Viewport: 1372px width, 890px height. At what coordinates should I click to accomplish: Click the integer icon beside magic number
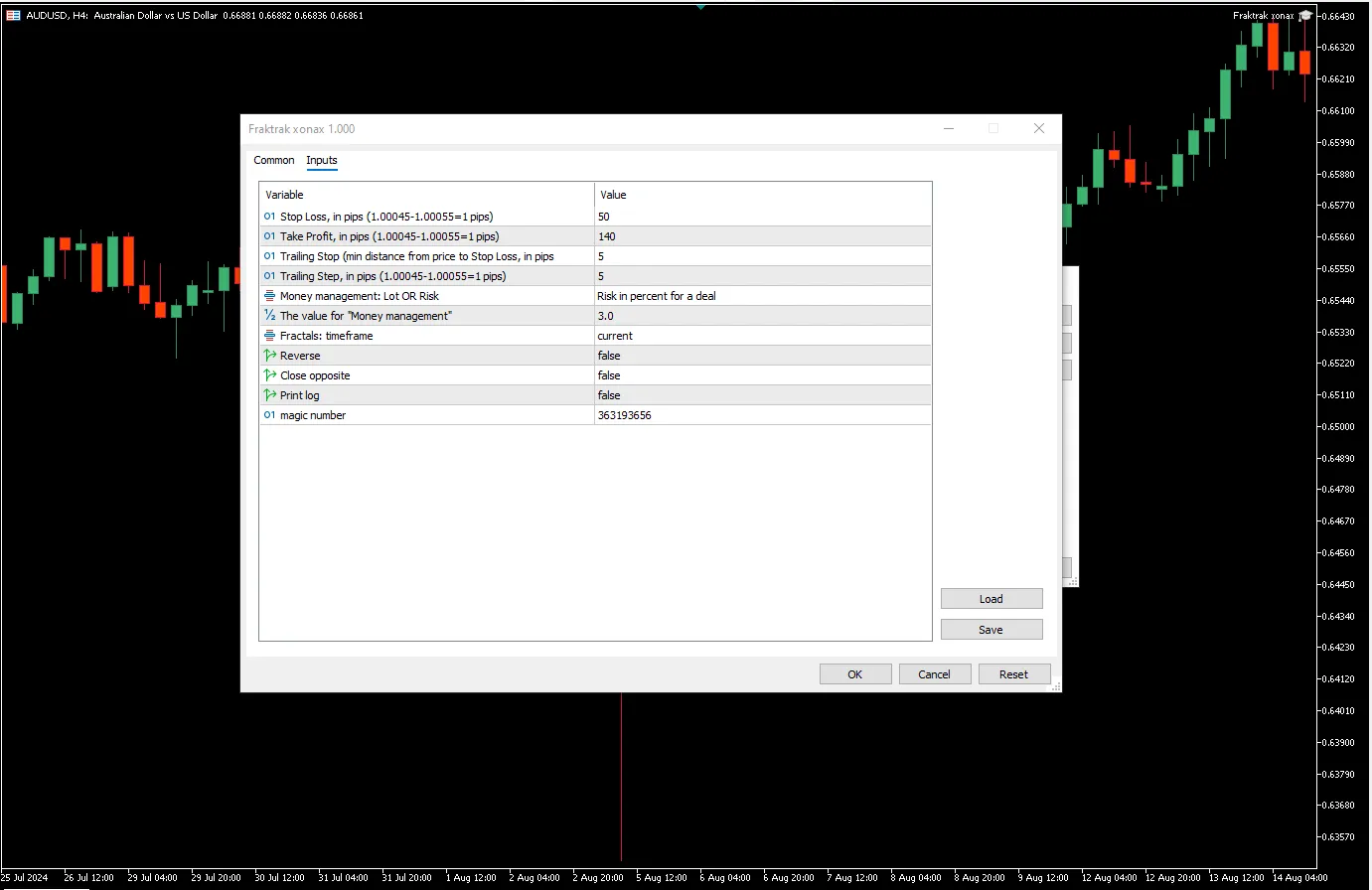[x=269, y=415]
